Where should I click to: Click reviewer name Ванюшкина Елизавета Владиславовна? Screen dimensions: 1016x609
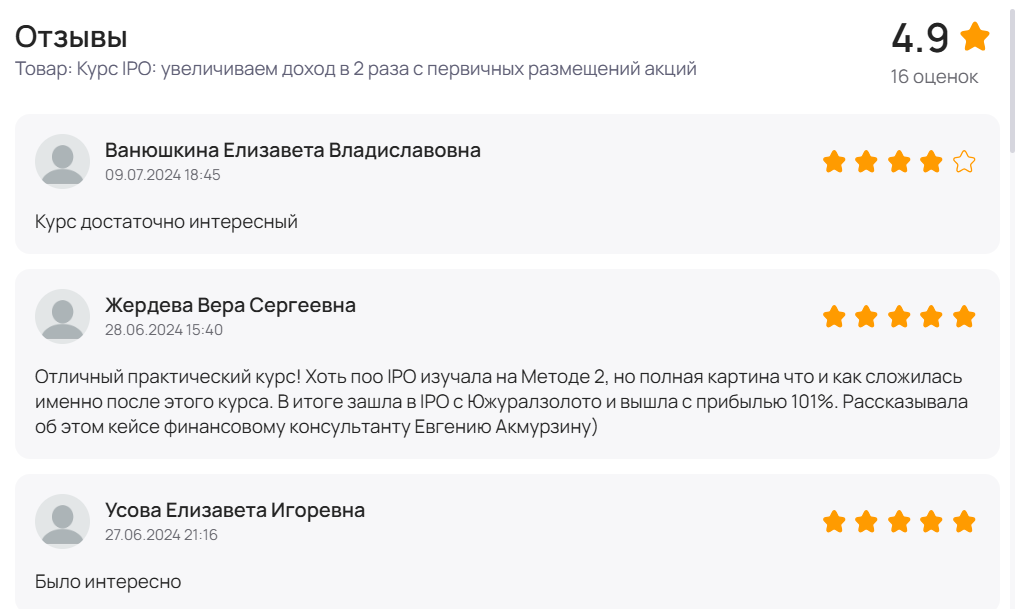point(292,150)
